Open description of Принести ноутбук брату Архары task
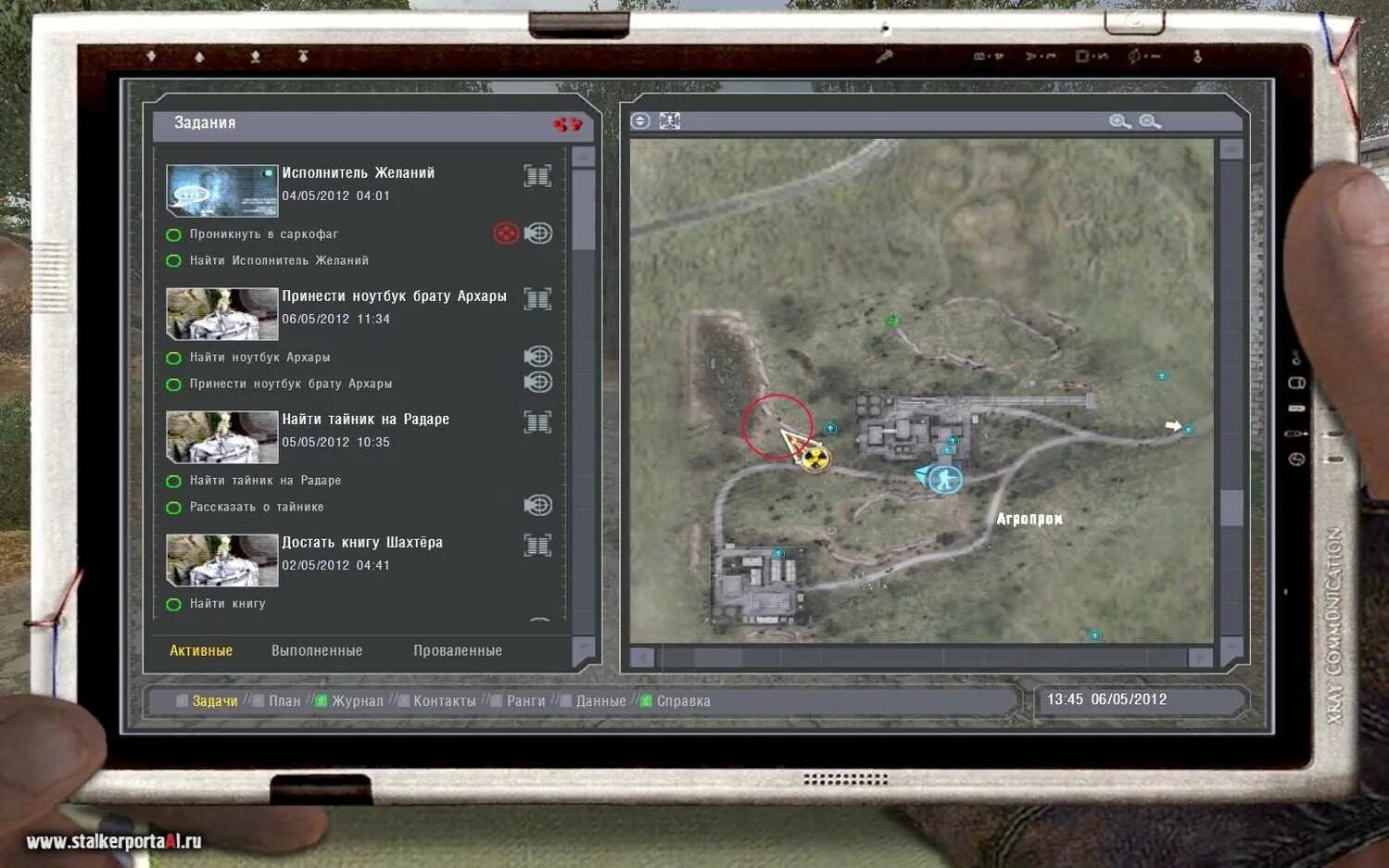Viewport: 1389px width, 868px height. pos(537,298)
